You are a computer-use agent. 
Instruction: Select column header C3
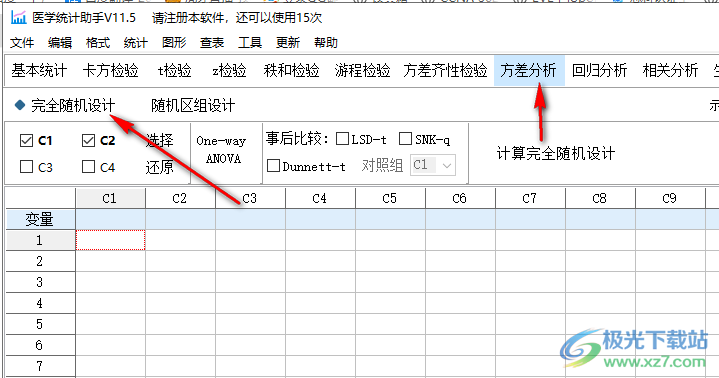[250, 198]
